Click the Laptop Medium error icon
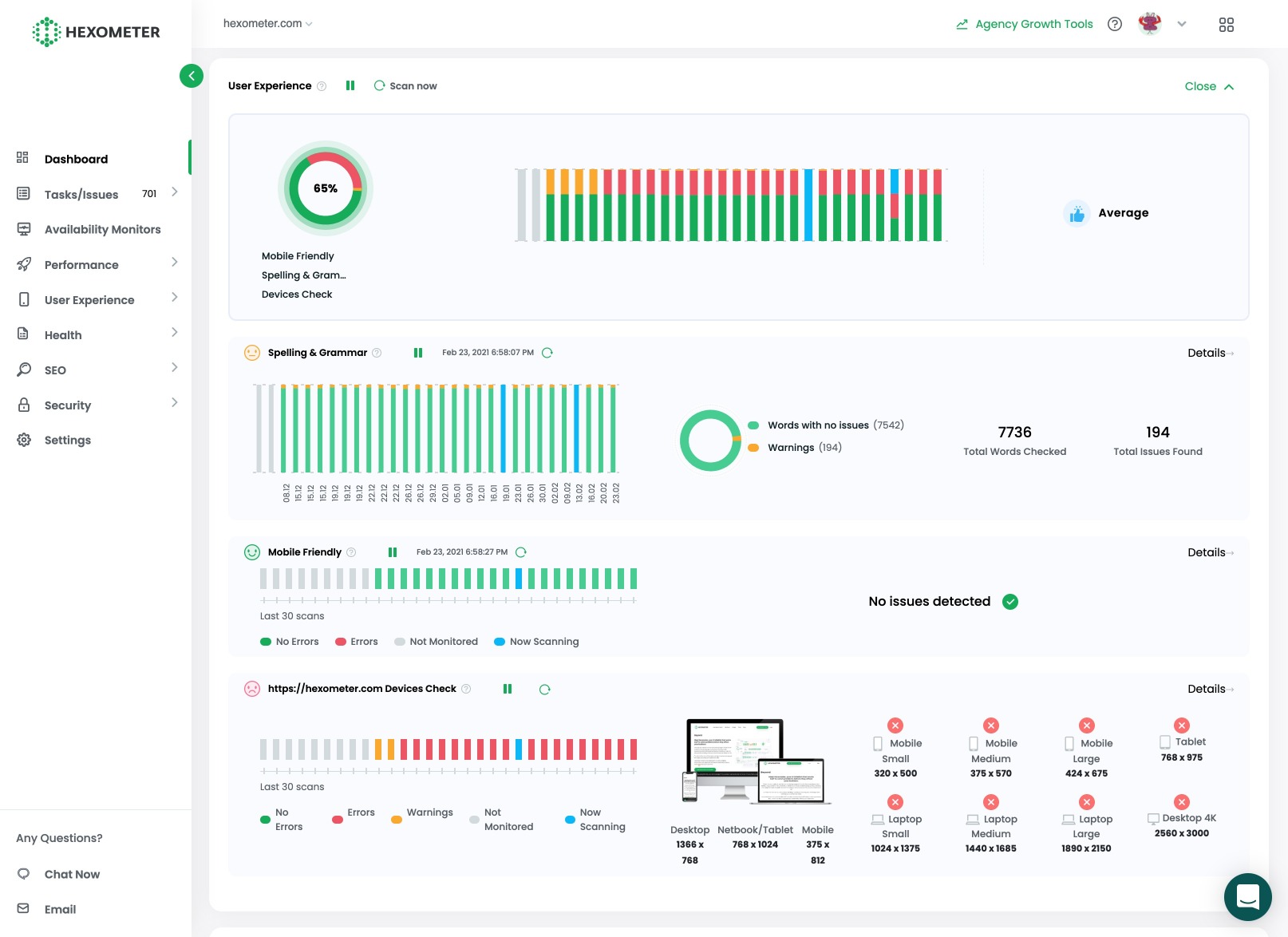1288x937 pixels. (x=991, y=802)
